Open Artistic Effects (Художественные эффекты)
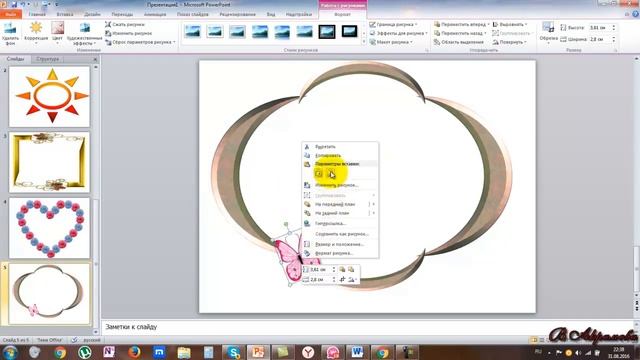Viewport: 640px width, 360px height. [84, 33]
